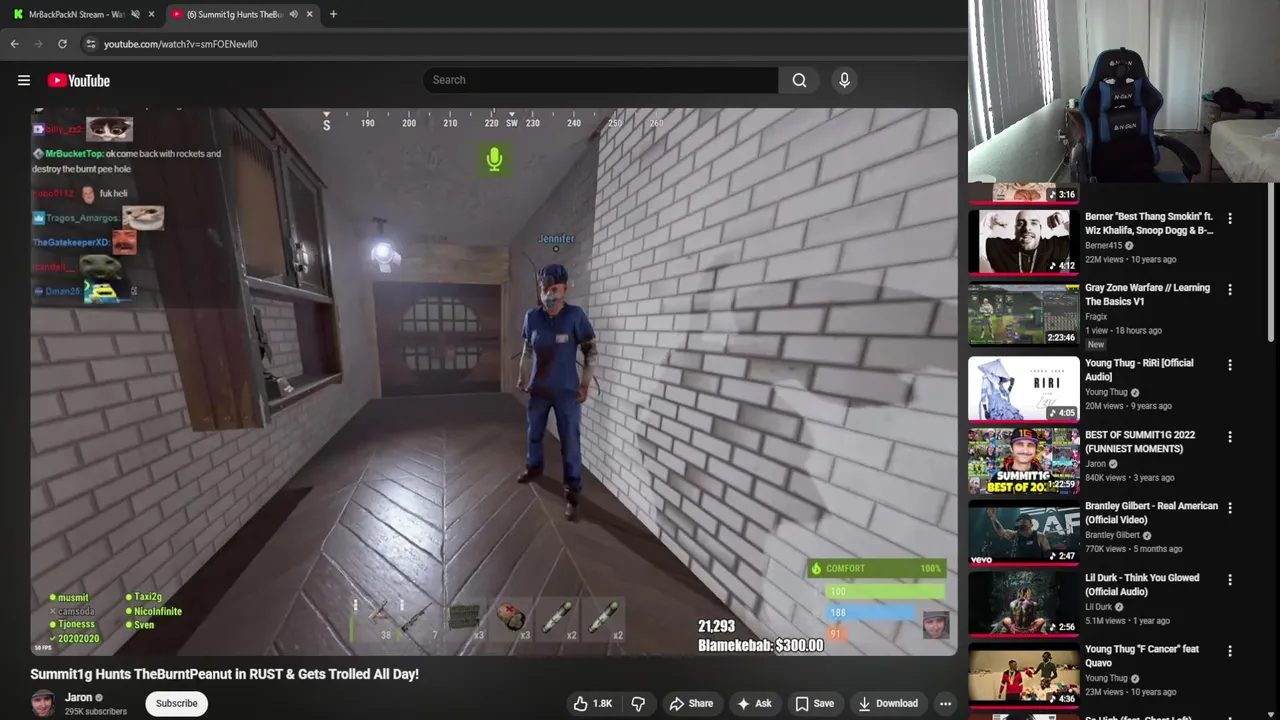The width and height of the screenshot is (1280, 720).
Task: Open Young Thug RiRi Official Audio title
Action: tap(1139, 369)
